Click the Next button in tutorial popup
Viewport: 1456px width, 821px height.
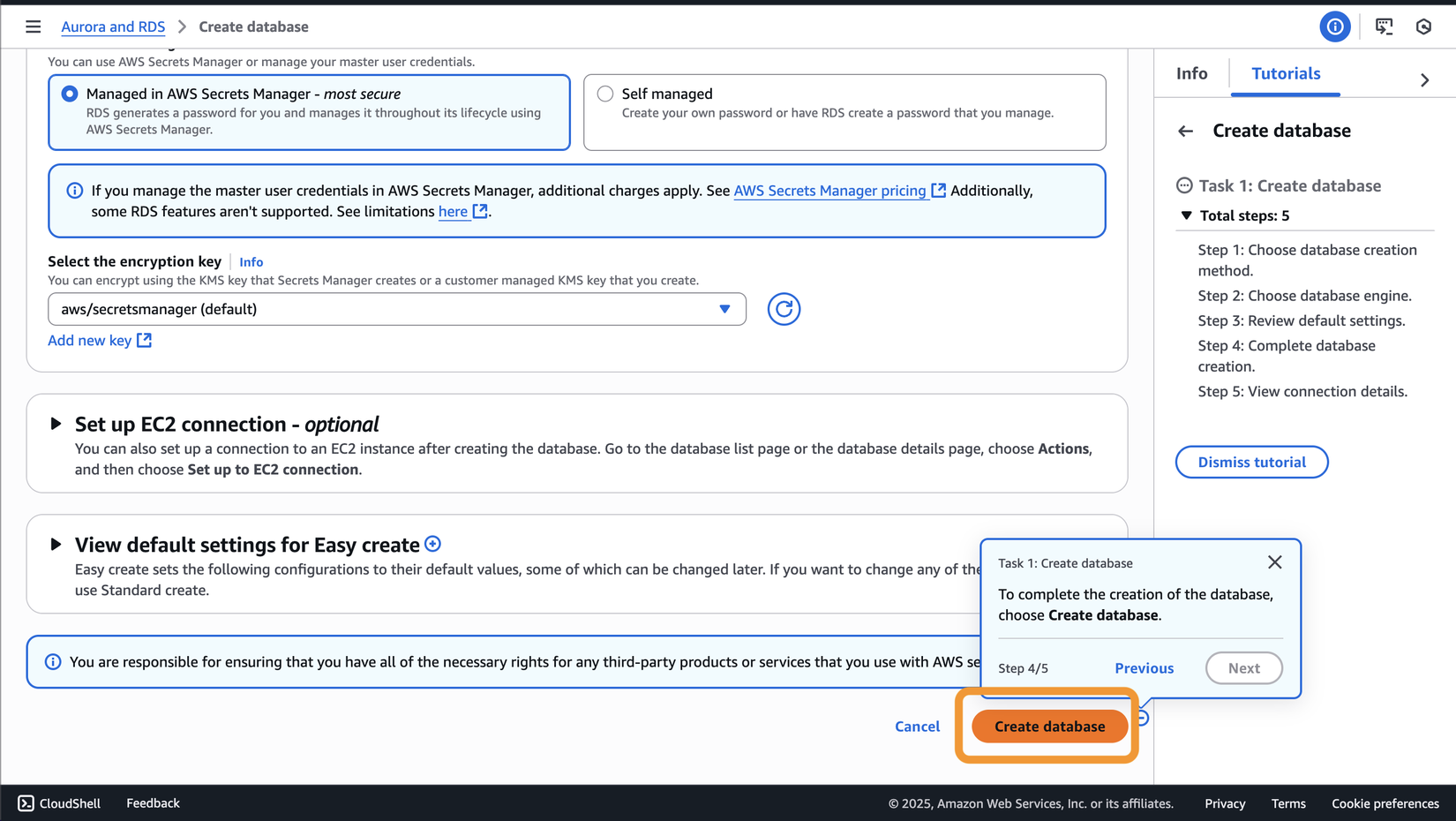[x=1243, y=668]
